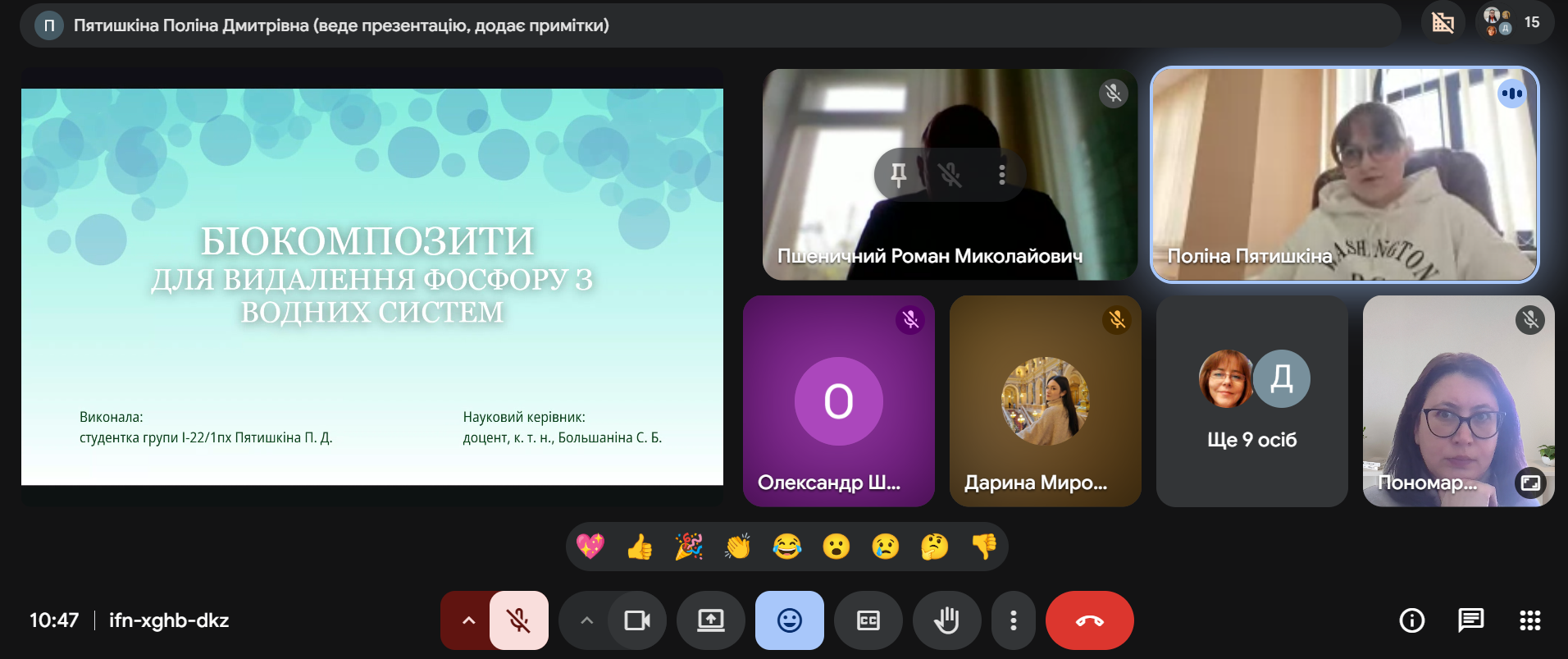Viewport: 1568px width, 659px height.
Task: Show the participants list with 15 people
Action: pos(1514,23)
